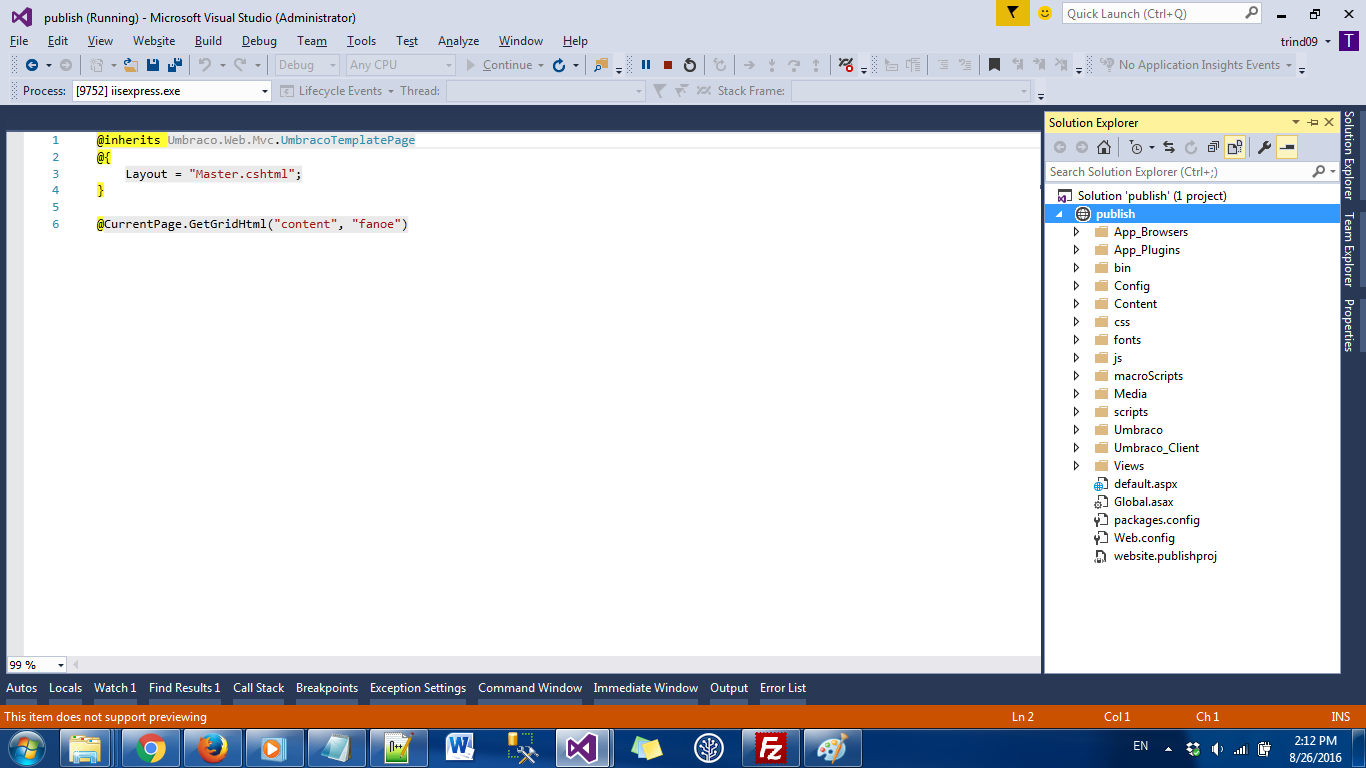This screenshot has height=768, width=1366.
Task: Toggle Preview Selected Items in Solution Explorer
Action: (1287, 147)
